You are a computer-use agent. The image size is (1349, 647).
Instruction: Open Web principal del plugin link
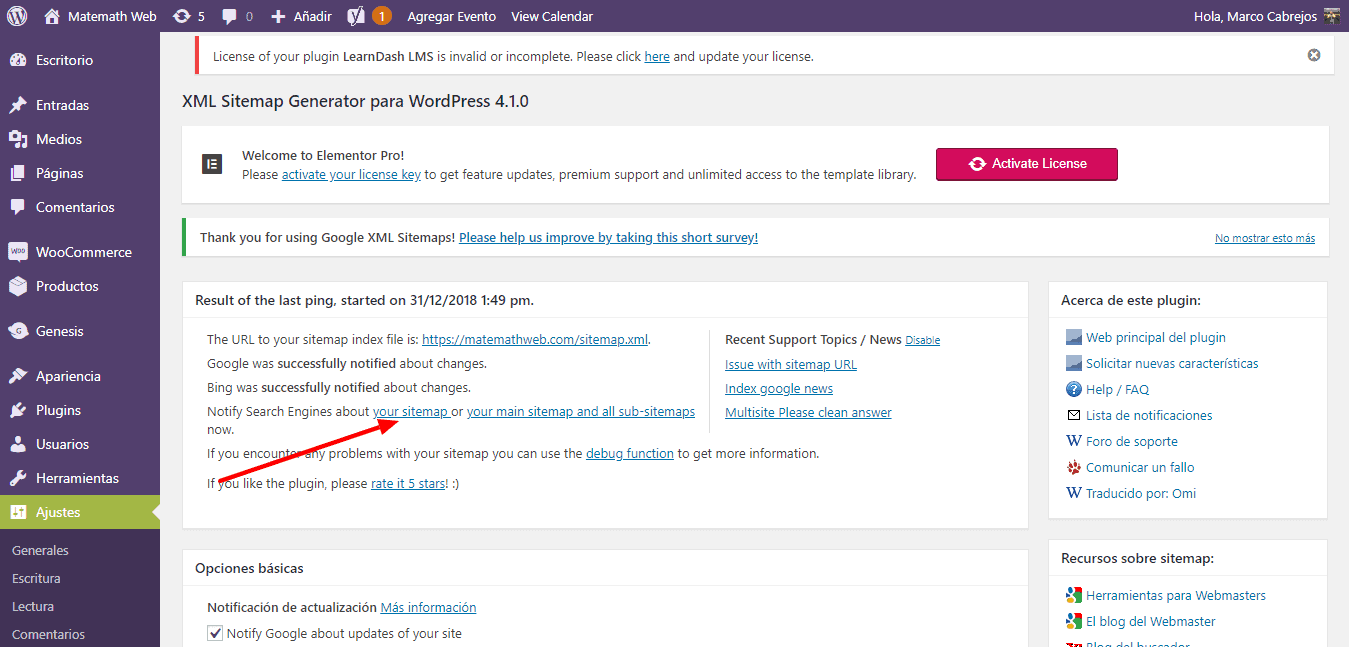pyautogui.click(x=1156, y=337)
